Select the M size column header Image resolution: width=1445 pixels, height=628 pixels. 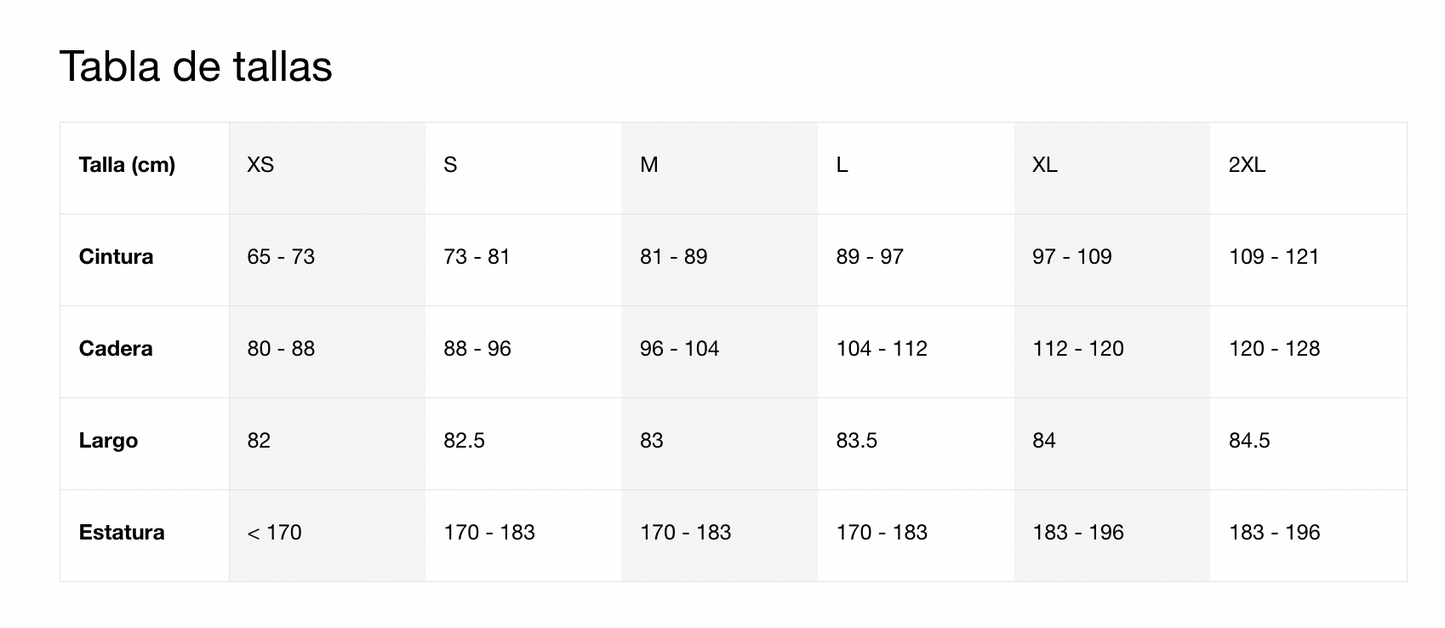pos(719,168)
